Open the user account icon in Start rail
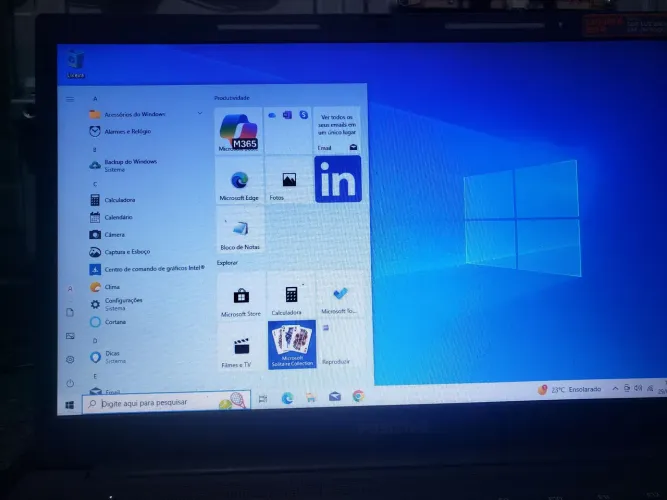The width and height of the screenshot is (667, 500). (70, 289)
